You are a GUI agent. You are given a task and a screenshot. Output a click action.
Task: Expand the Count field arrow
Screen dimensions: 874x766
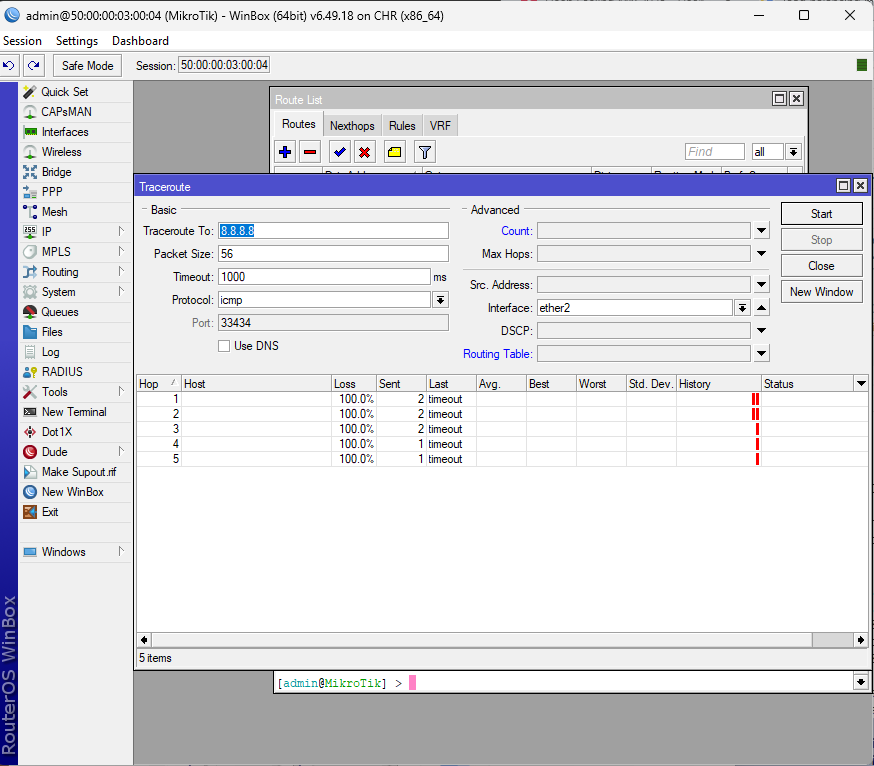click(761, 231)
